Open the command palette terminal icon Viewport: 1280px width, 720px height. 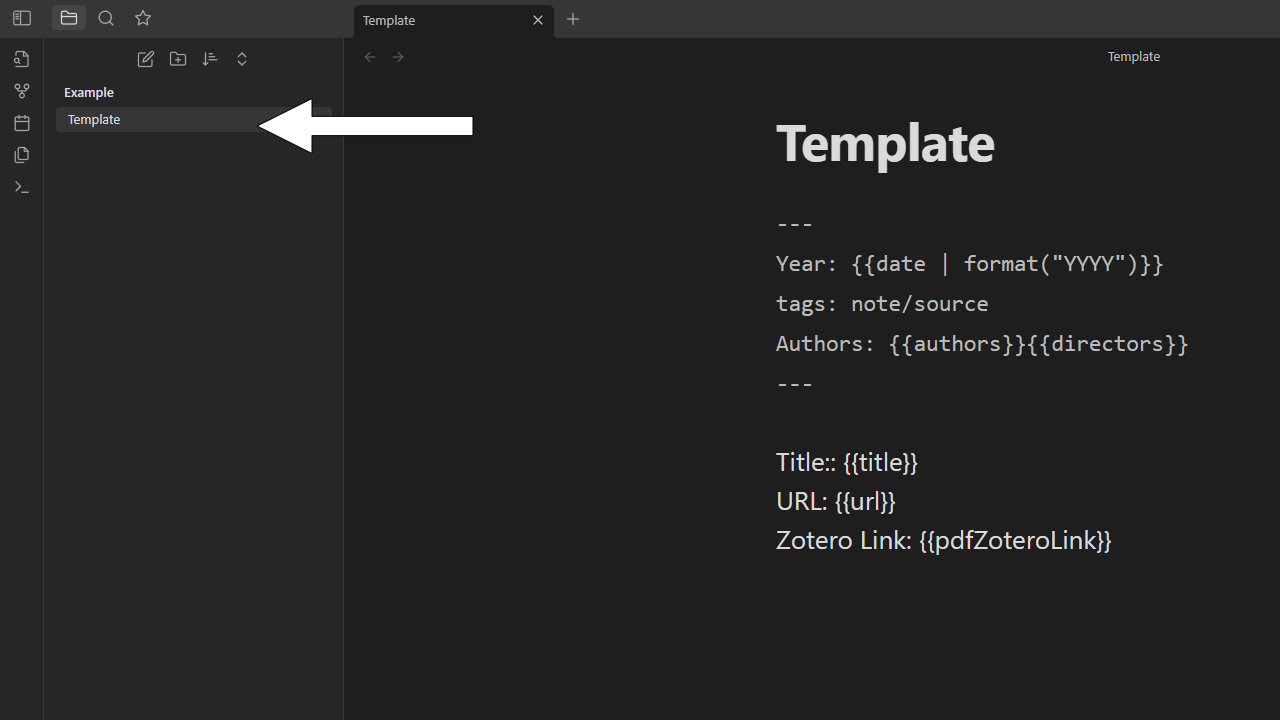pos(21,187)
